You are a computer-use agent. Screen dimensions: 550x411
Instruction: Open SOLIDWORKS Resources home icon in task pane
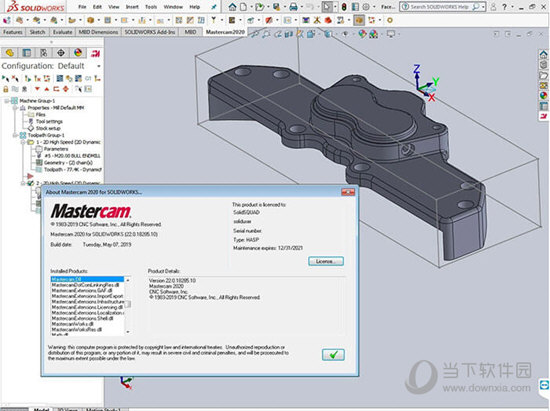[543, 54]
